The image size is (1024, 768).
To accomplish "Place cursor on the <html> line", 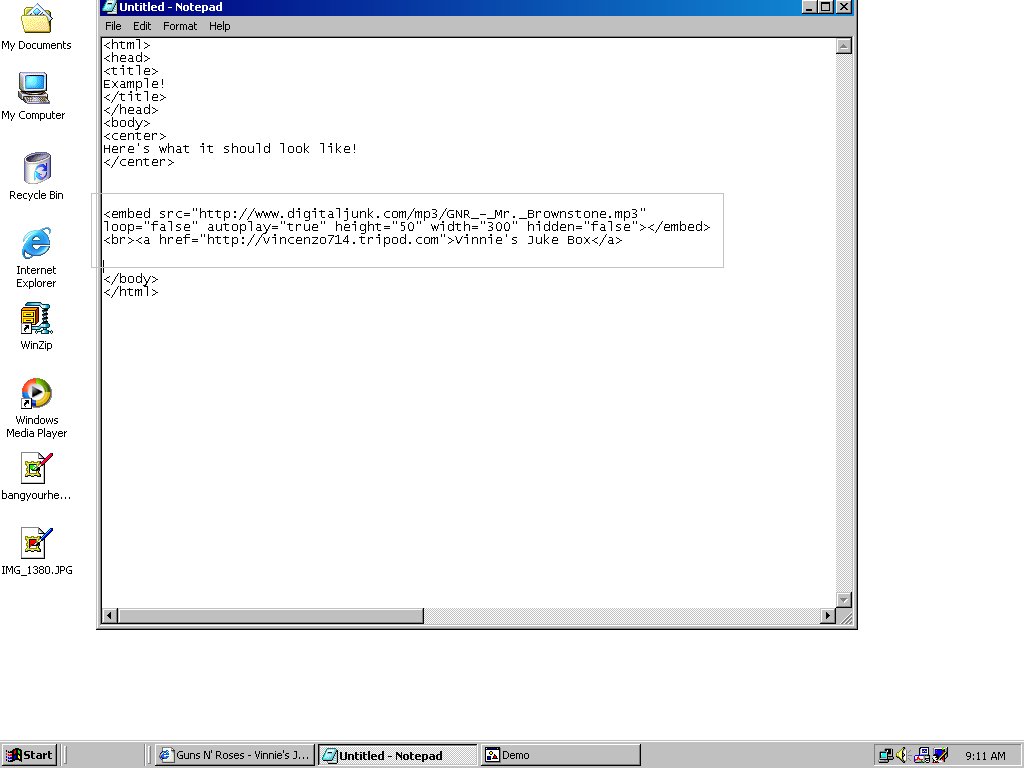I will 127,45.
